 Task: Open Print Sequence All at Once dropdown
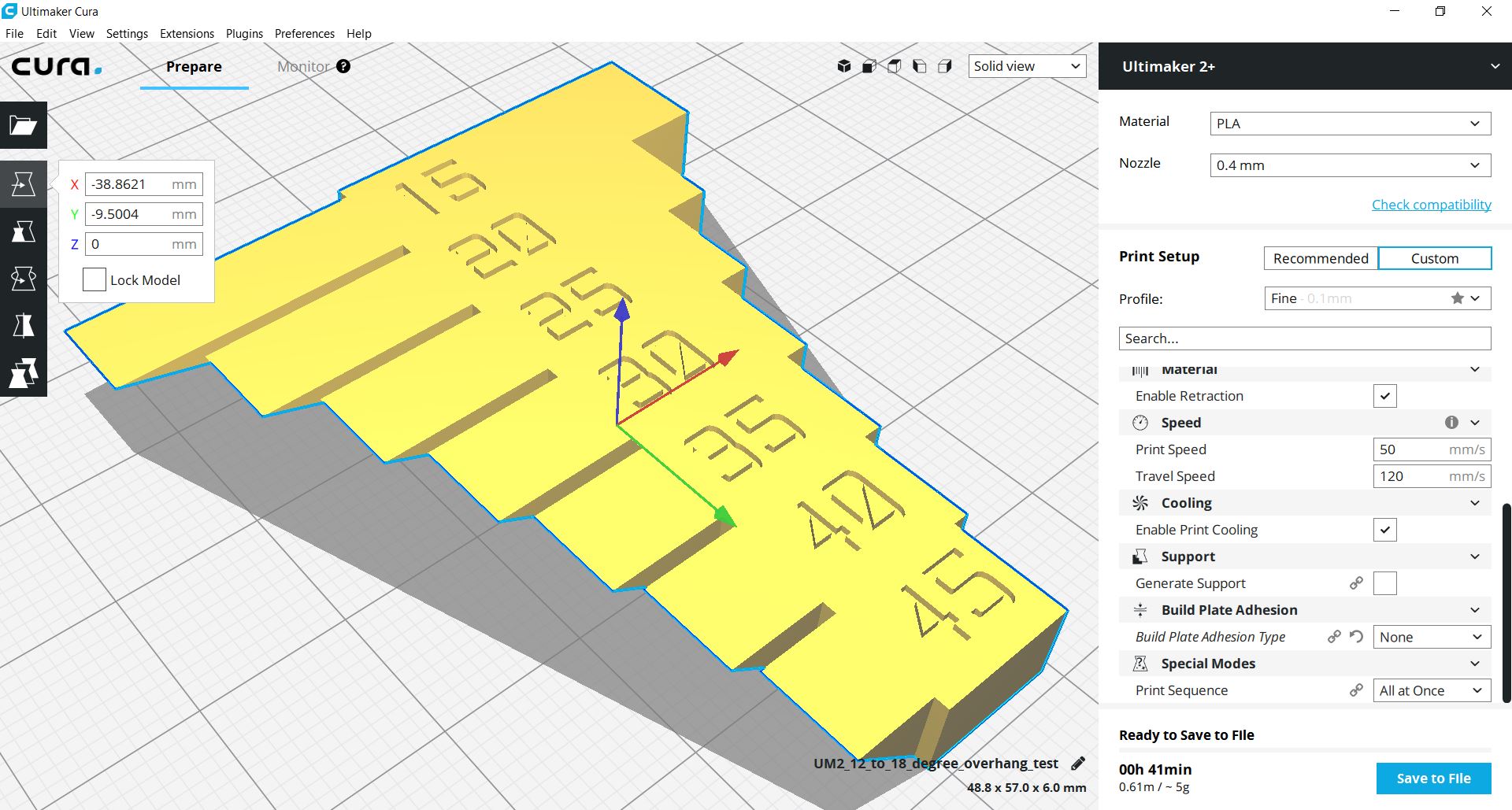pyautogui.click(x=1432, y=690)
